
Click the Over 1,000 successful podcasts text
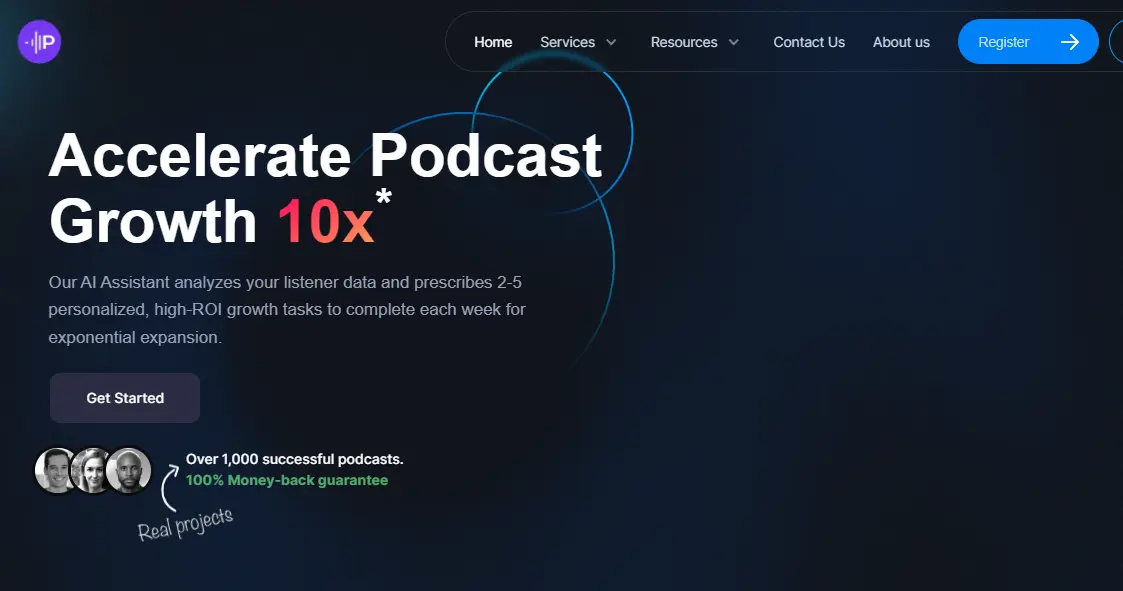(x=294, y=458)
